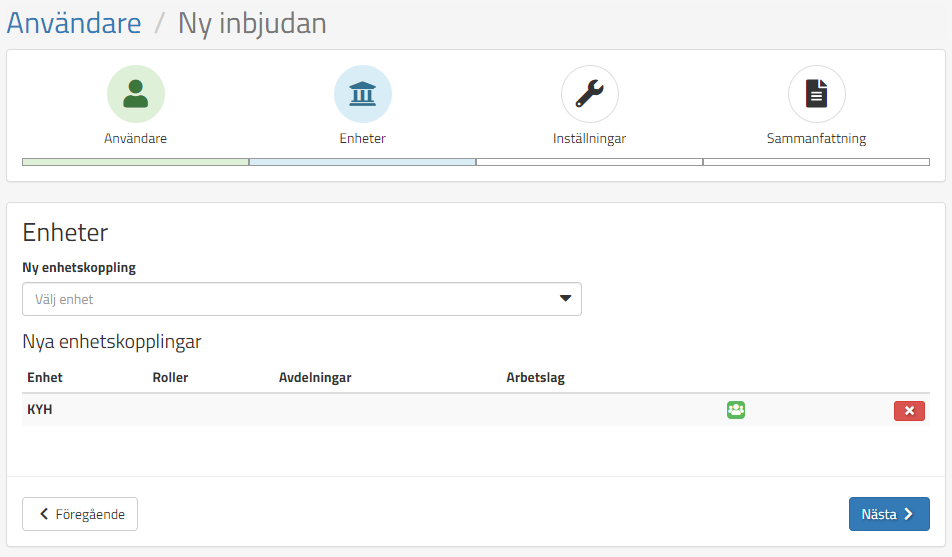
Task: Open the Användare breadcrumb link
Action: pyautogui.click(x=74, y=23)
